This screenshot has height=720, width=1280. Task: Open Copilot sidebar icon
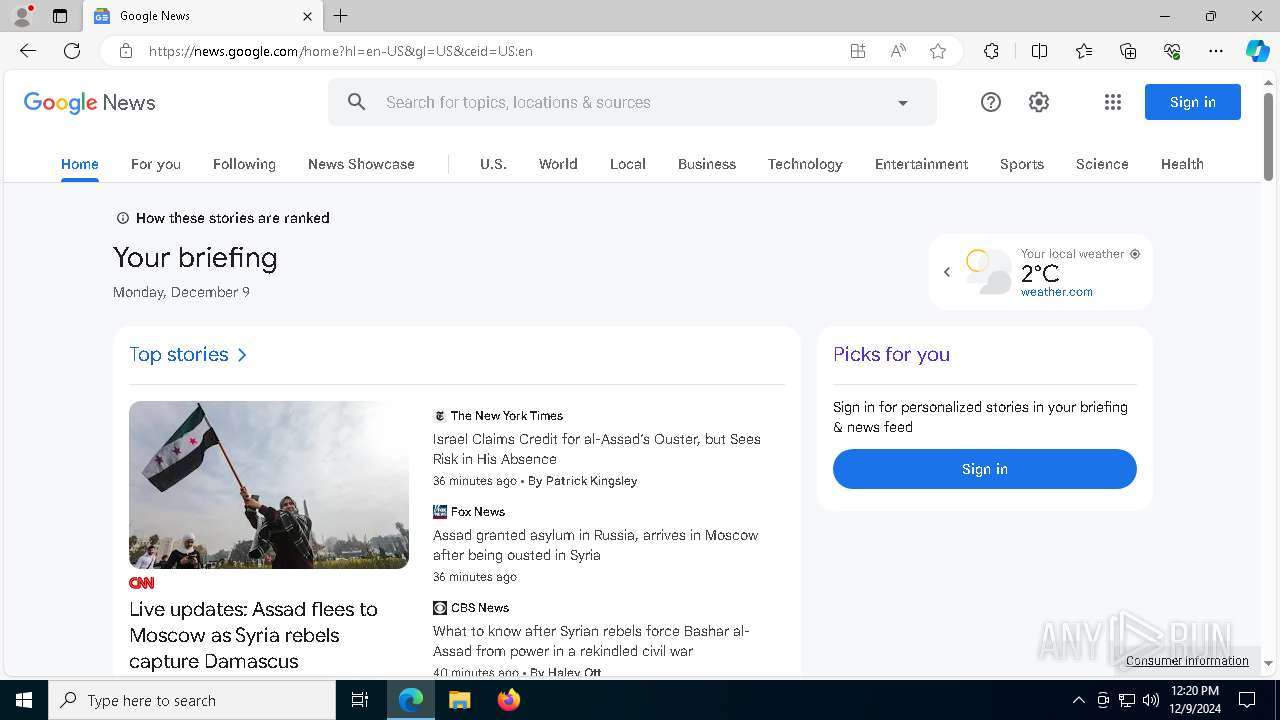click(x=1257, y=51)
